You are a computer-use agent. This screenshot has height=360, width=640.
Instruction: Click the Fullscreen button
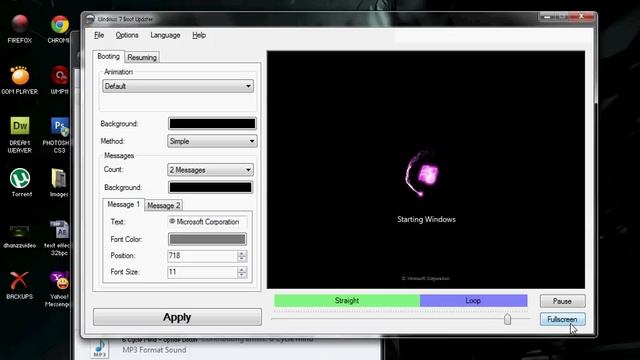(x=562, y=319)
